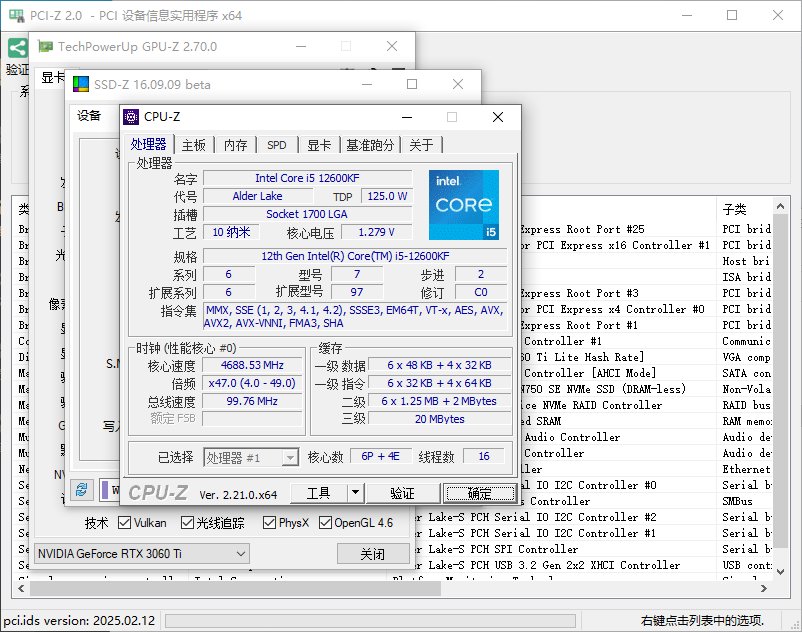
Task: Click PCI-Z vertical scrollbar down arrow
Action: (780, 572)
